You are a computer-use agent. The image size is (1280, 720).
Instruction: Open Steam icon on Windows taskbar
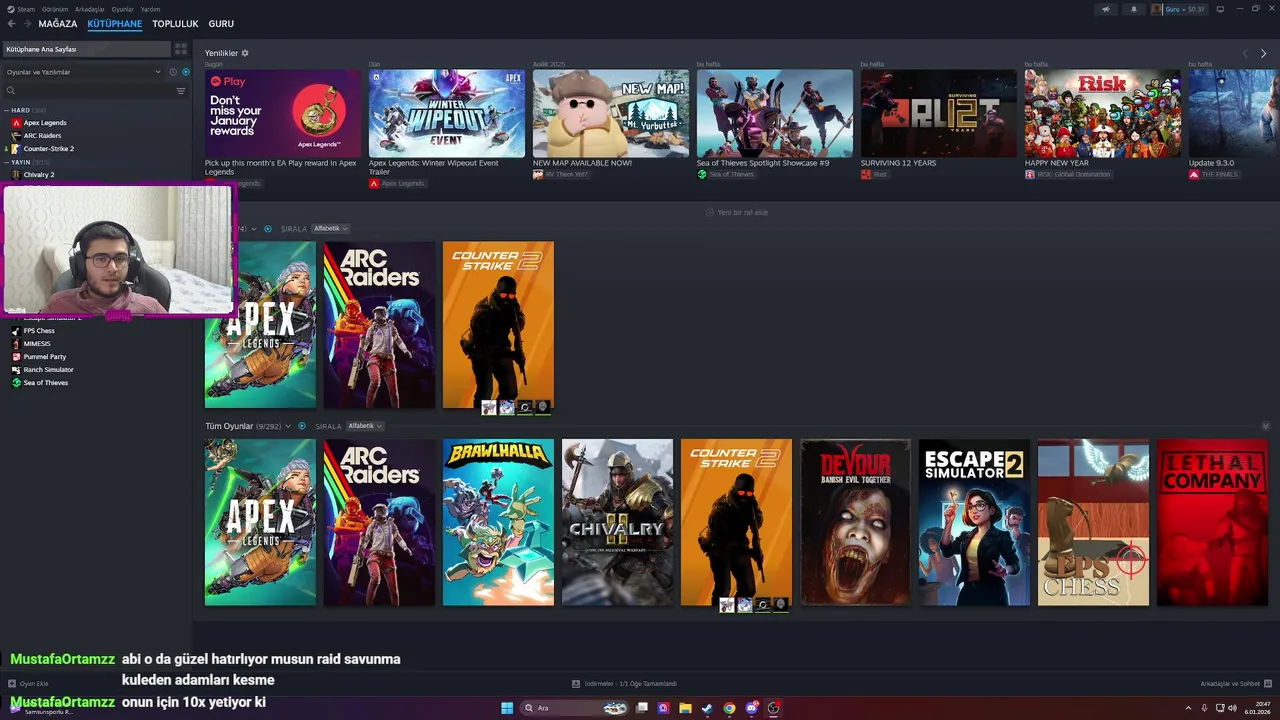(707, 708)
